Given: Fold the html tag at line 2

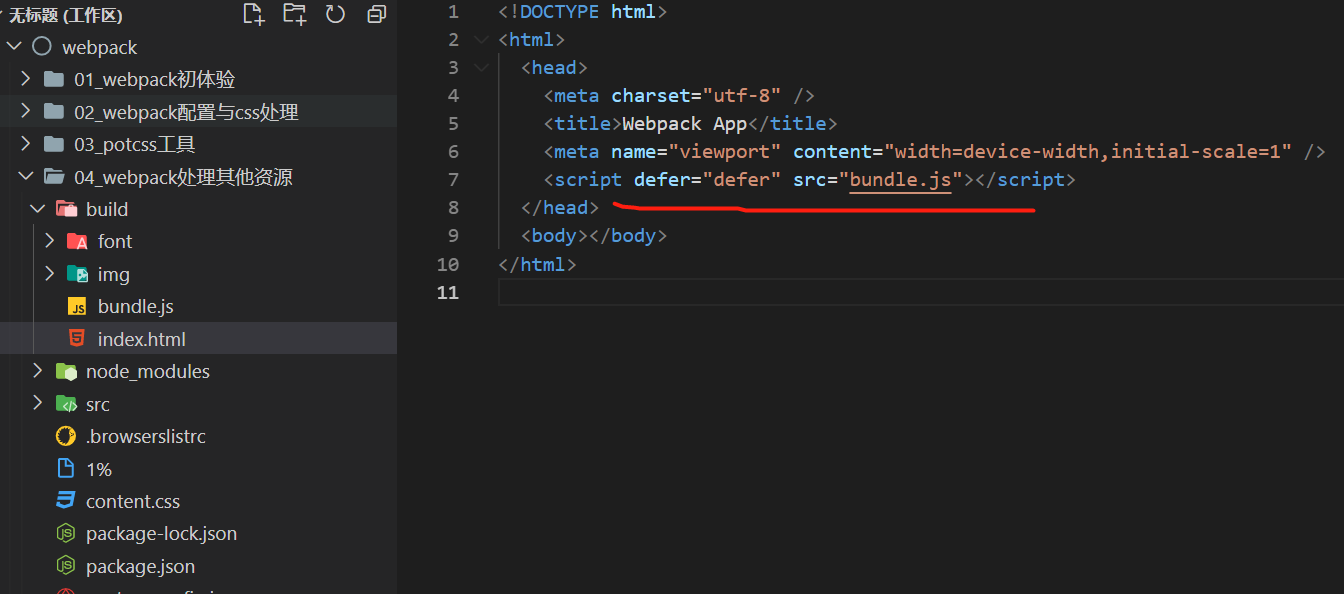Looking at the screenshot, I should 482,40.
